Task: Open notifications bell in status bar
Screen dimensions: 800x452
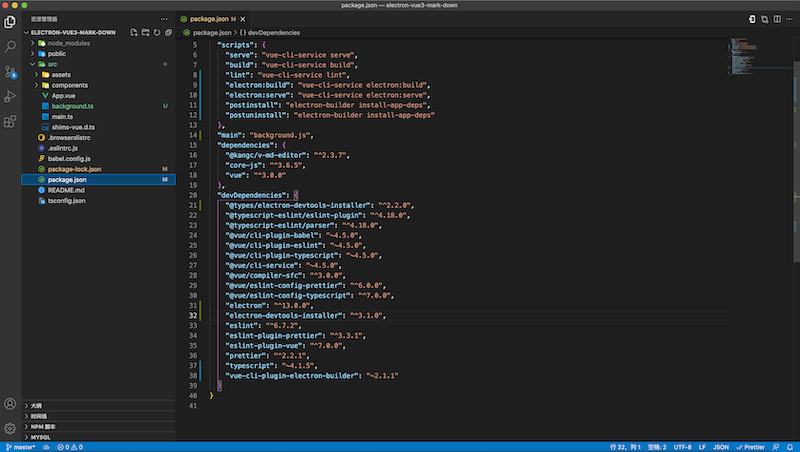Action: click(x=789, y=447)
